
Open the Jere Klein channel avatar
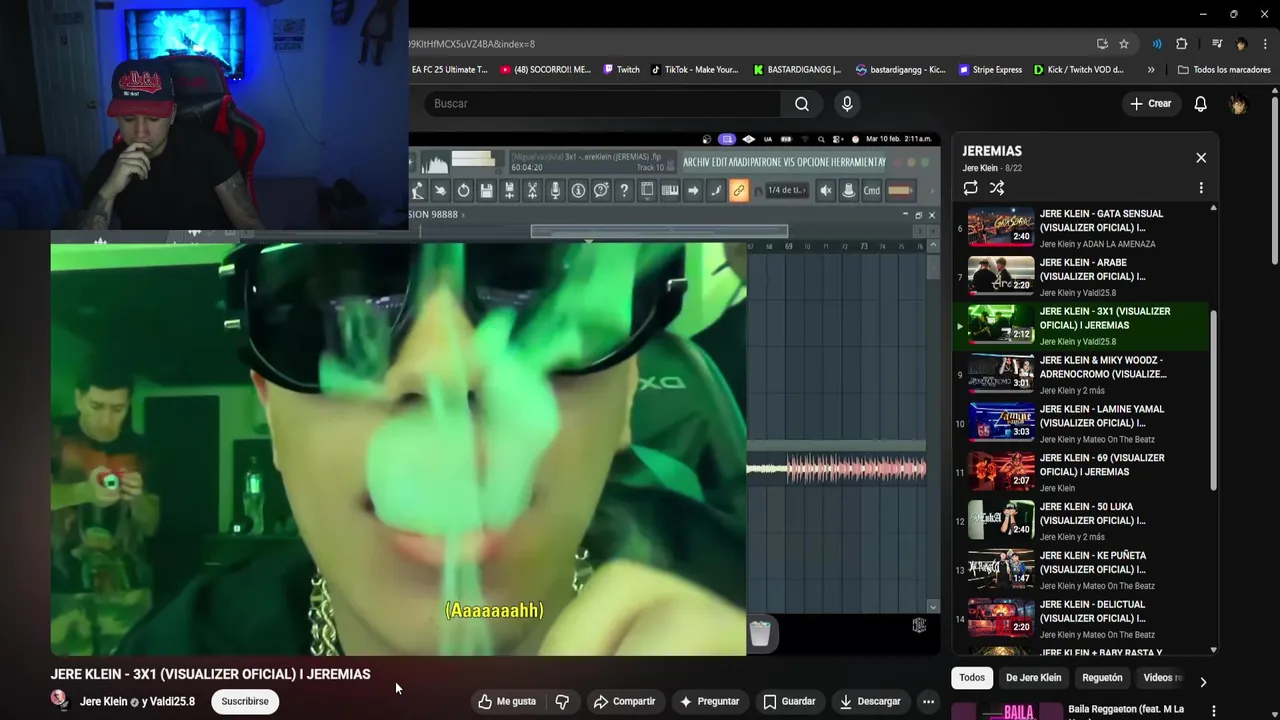(x=60, y=700)
